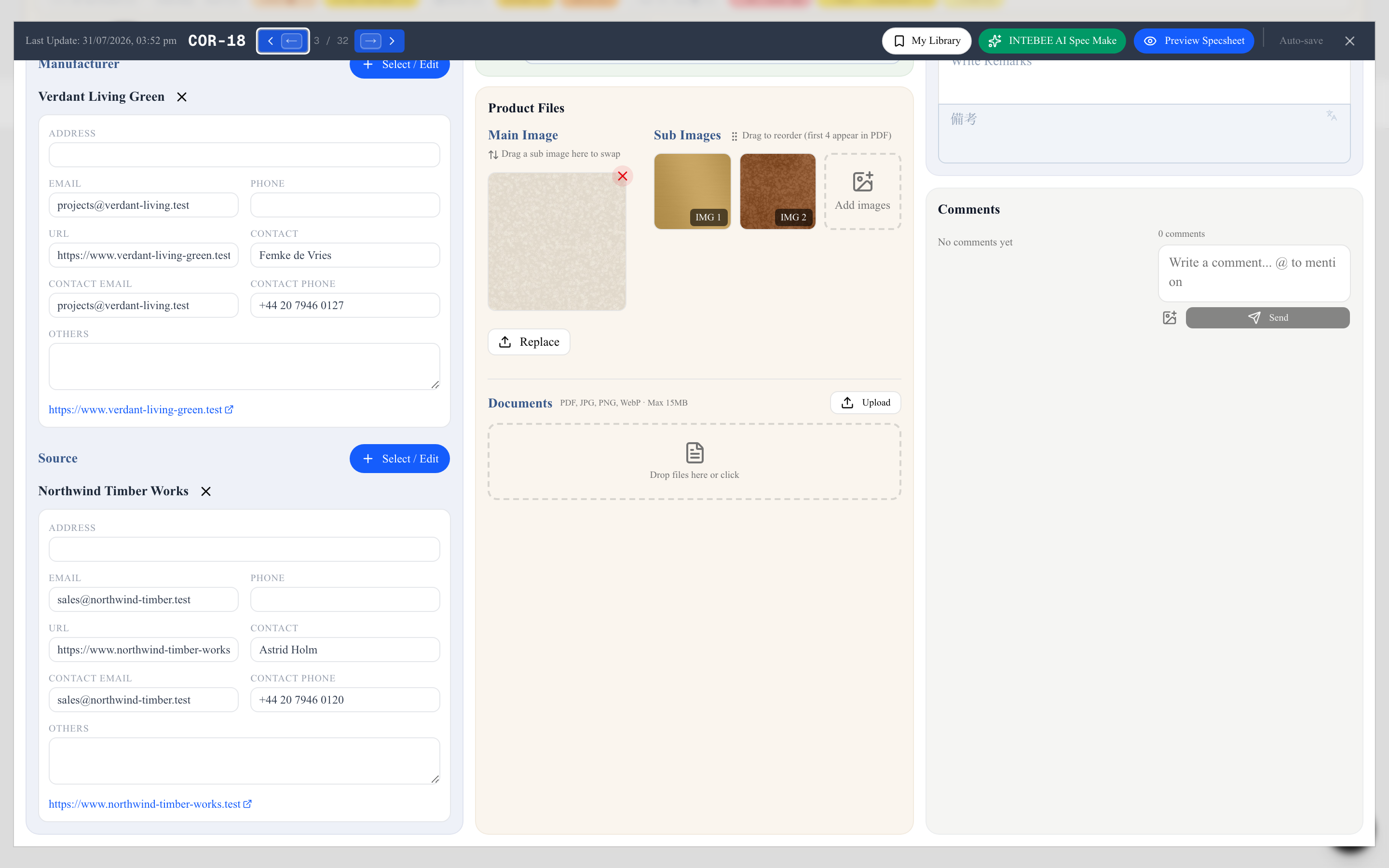The height and width of the screenshot is (868, 1389).
Task: Click external-link icon after verdant link
Action: tap(229, 409)
